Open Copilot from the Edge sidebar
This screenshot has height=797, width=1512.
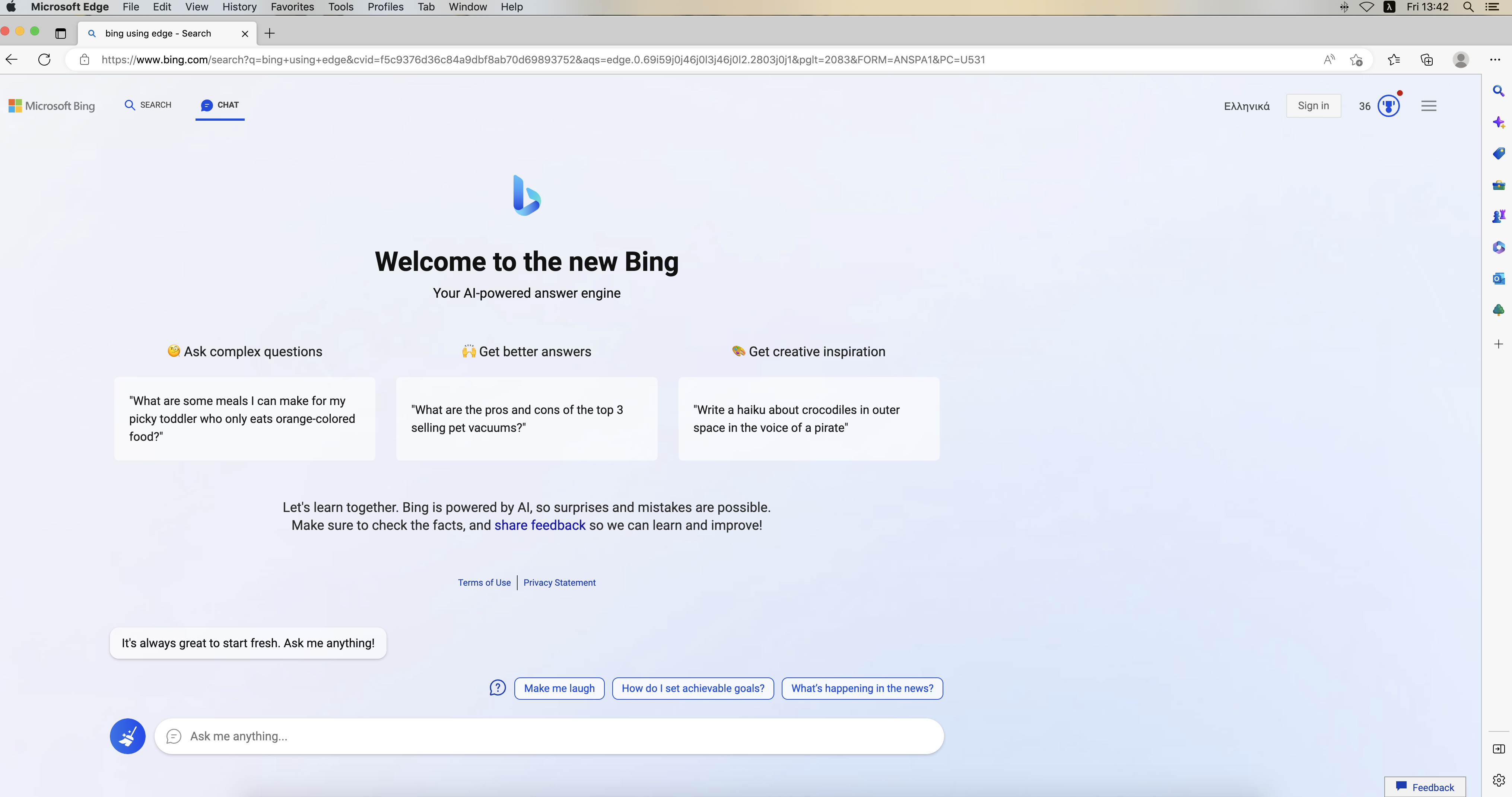coord(1499,122)
